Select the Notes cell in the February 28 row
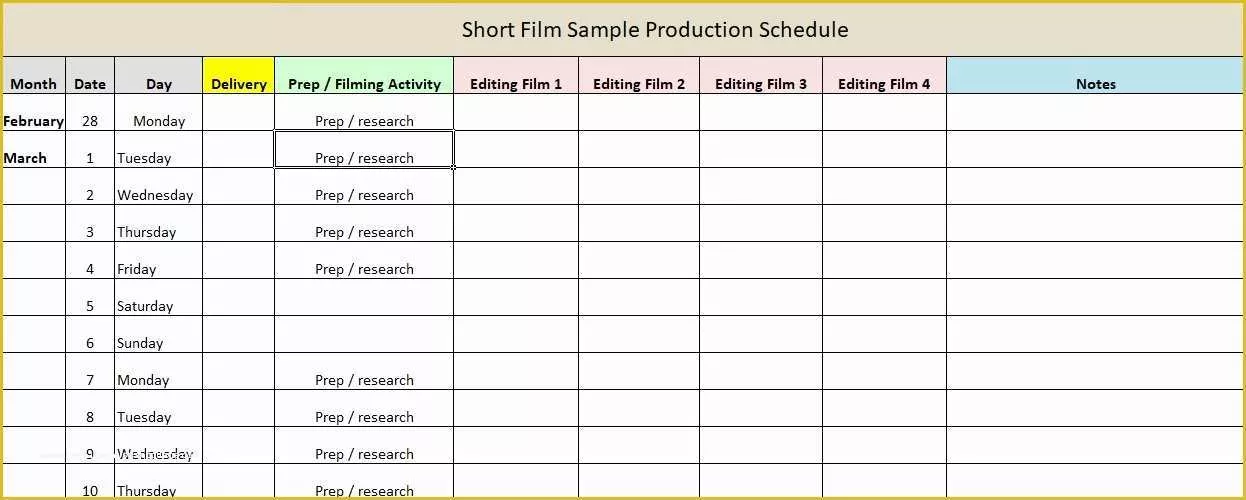The image size is (1246, 500). click(x=1095, y=112)
